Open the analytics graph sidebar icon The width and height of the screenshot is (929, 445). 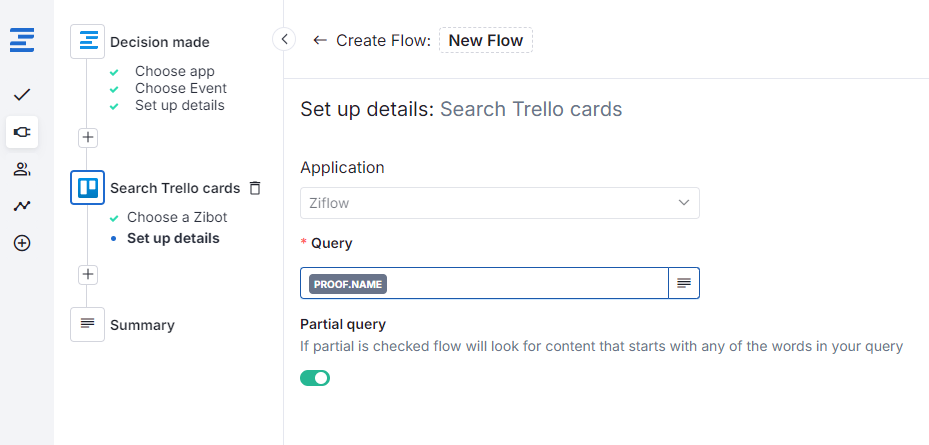point(22,206)
